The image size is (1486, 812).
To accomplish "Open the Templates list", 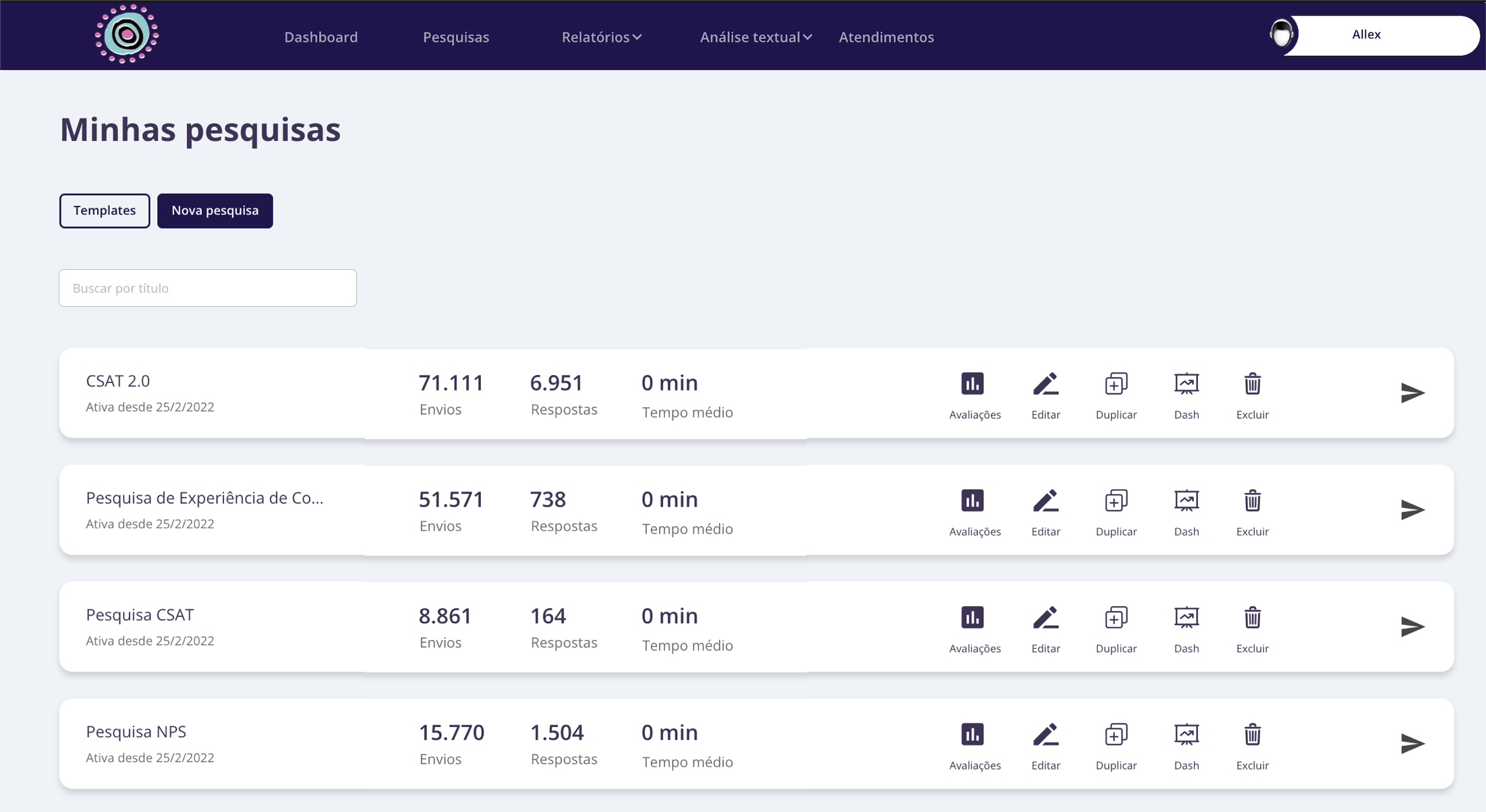I will (x=104, y=210).
